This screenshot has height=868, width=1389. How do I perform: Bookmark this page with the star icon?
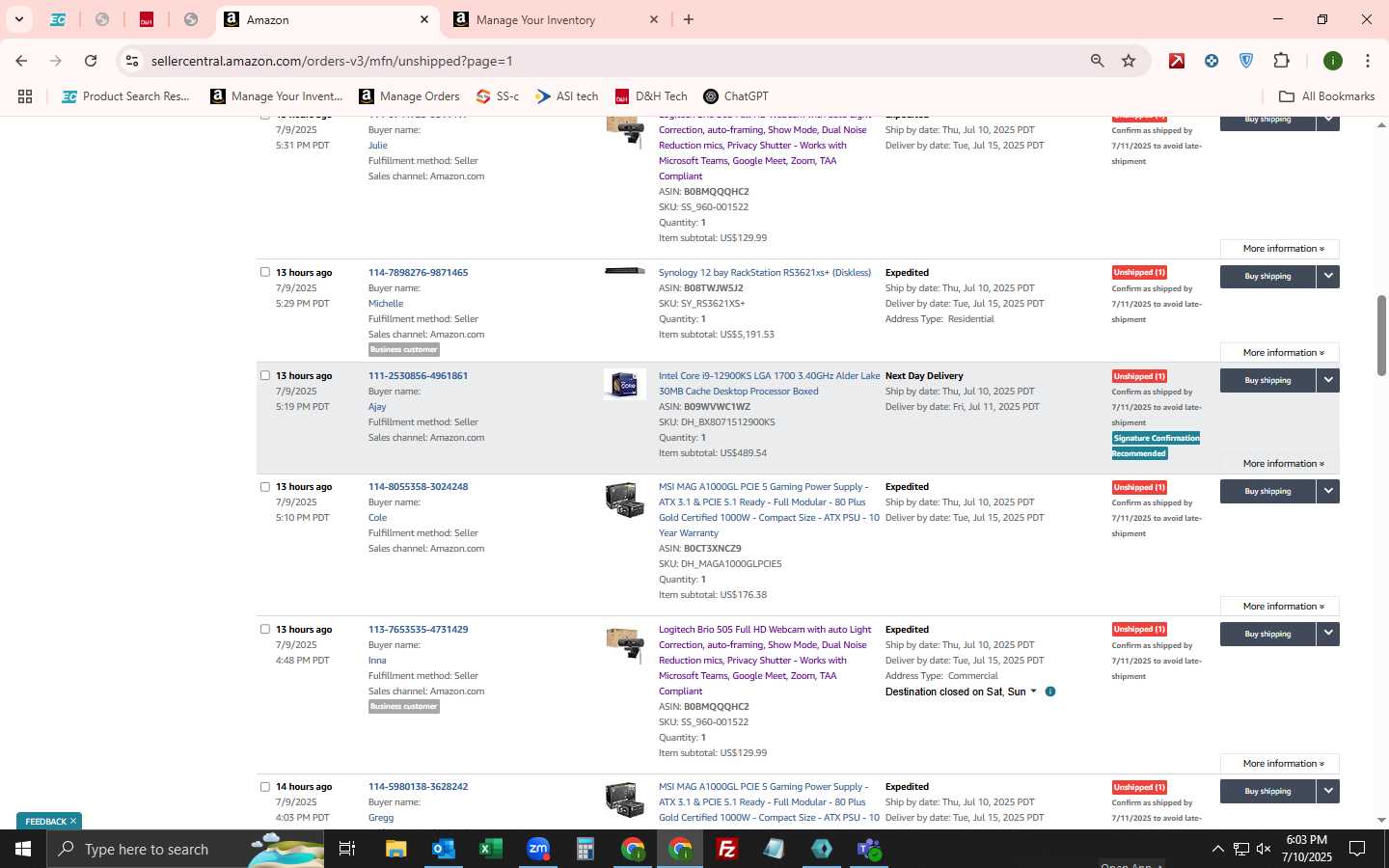point(1129,61)
